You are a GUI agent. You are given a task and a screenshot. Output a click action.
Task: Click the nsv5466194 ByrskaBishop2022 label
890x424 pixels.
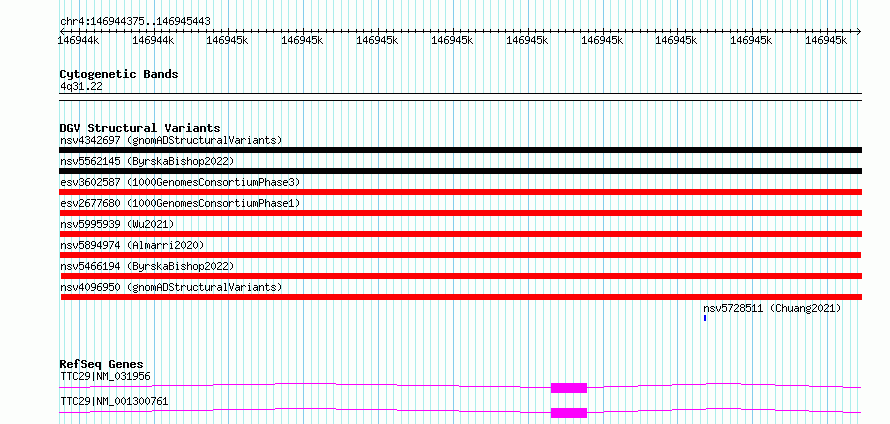click(x=147, y=266)
